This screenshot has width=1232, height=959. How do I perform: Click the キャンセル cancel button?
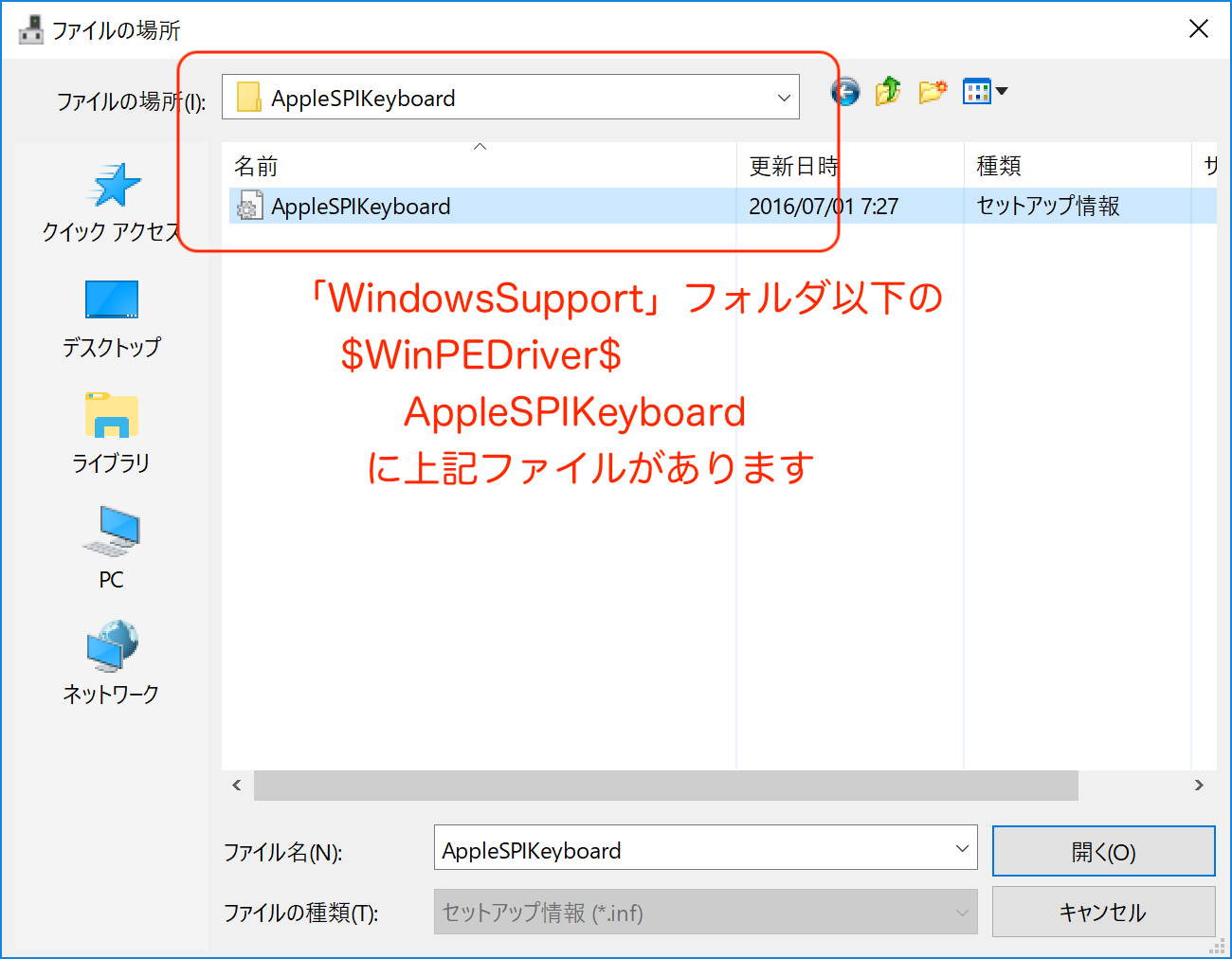point(1104,912)
